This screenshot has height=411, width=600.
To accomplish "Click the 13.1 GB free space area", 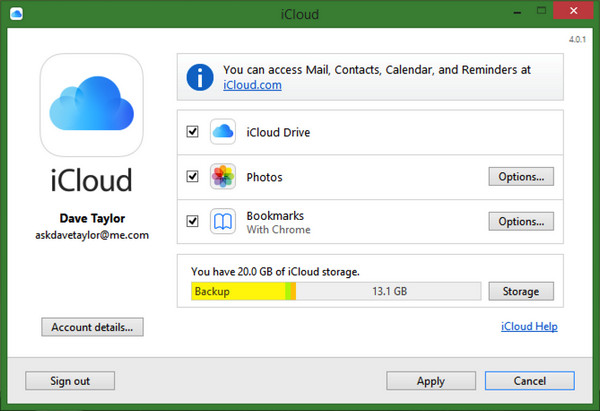I will point(388,291).
